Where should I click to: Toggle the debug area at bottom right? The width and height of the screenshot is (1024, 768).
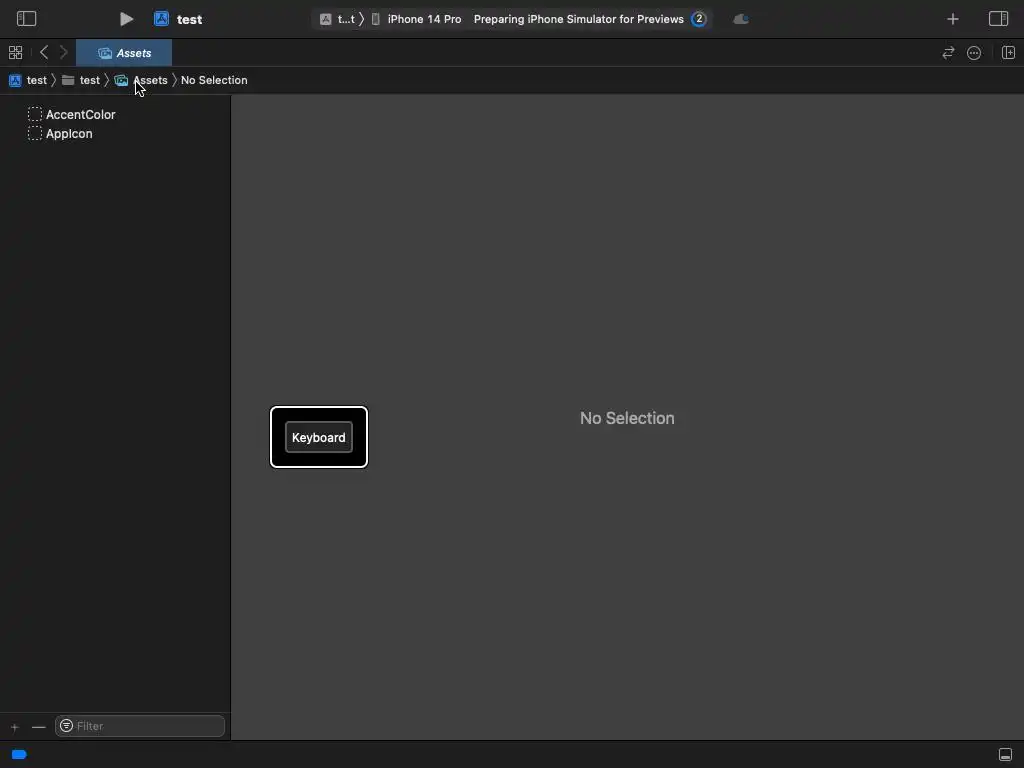[1006, 754]
